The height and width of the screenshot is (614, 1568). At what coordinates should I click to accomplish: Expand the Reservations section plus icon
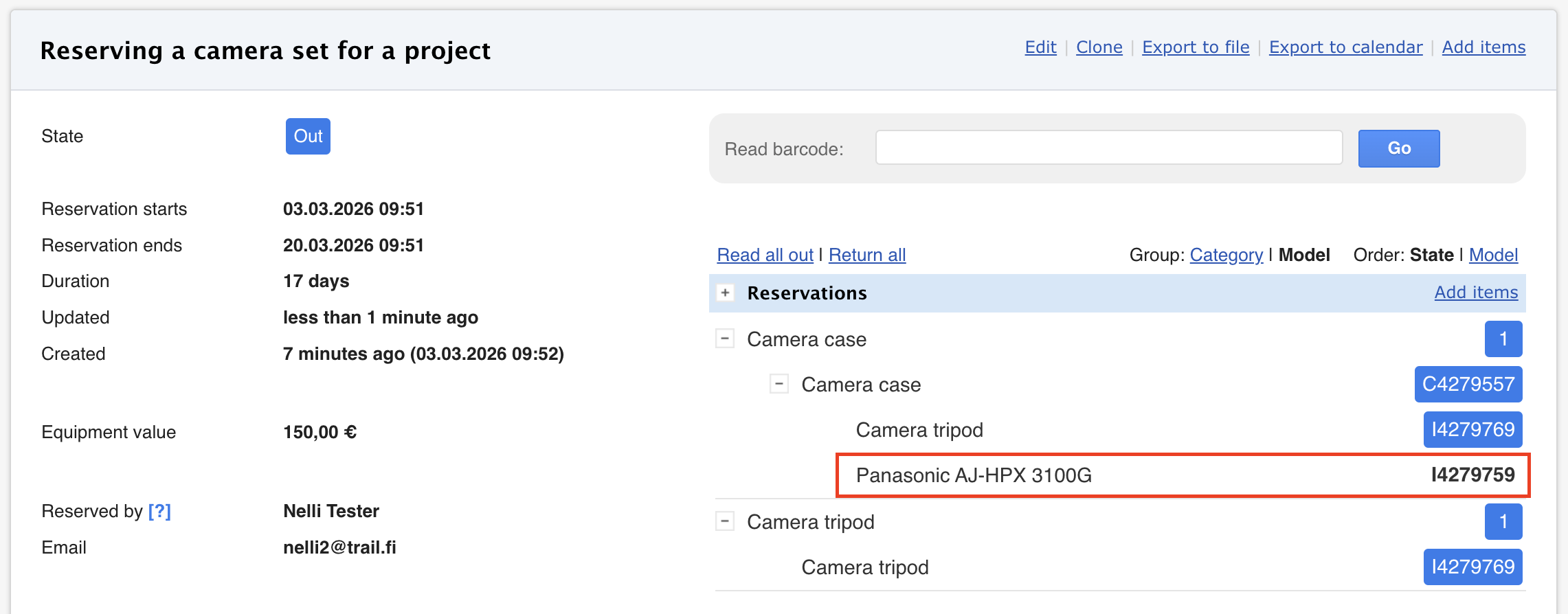coord(725,293)
